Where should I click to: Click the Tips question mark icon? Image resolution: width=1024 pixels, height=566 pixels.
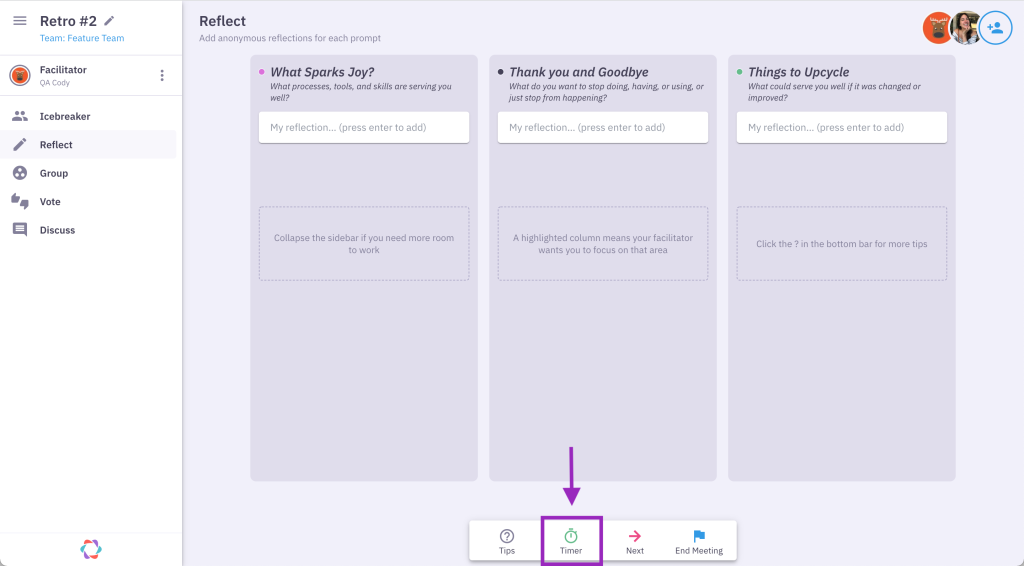[507, 536]
